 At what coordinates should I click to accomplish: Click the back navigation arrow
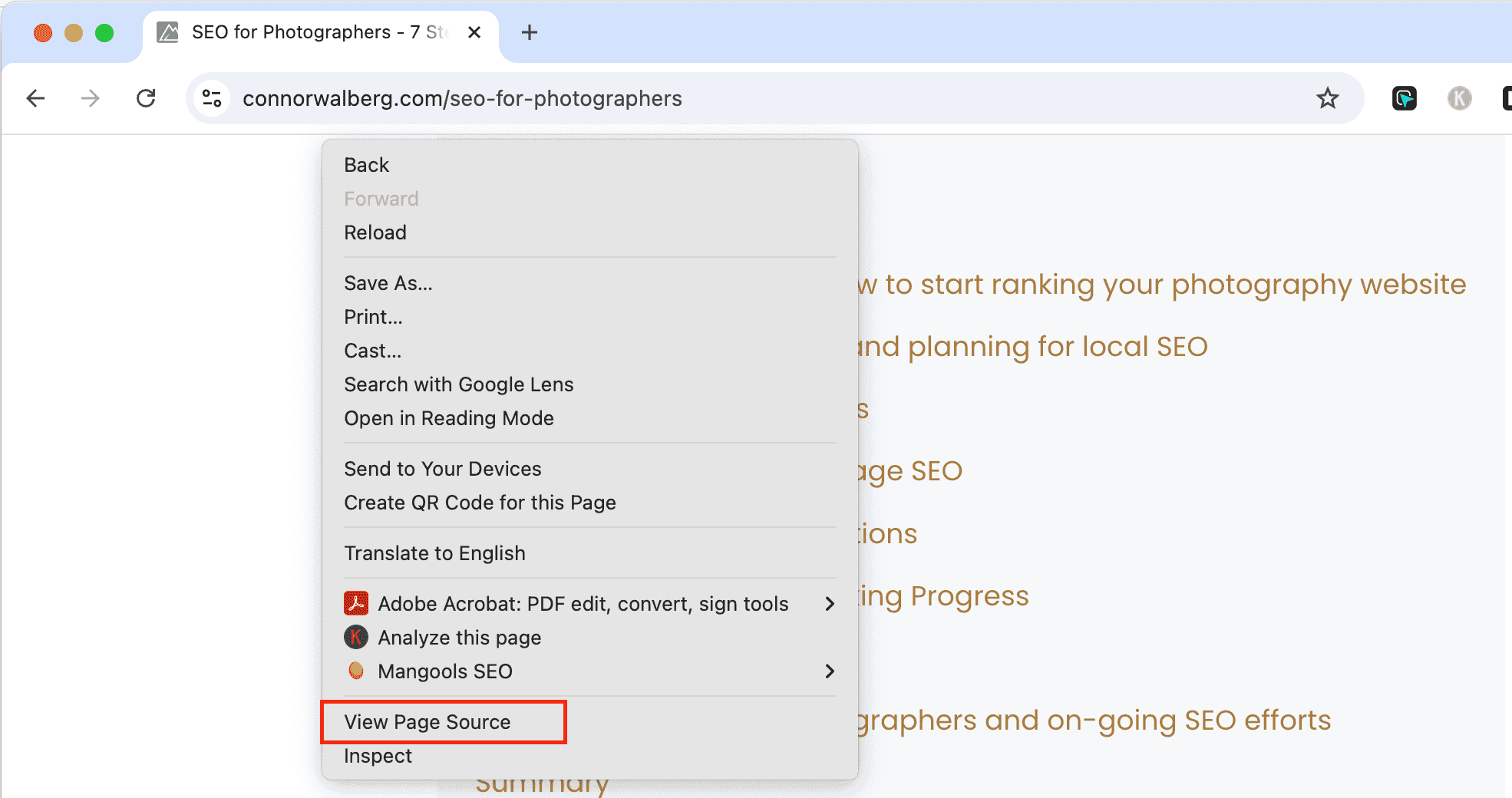click(35, 98)
